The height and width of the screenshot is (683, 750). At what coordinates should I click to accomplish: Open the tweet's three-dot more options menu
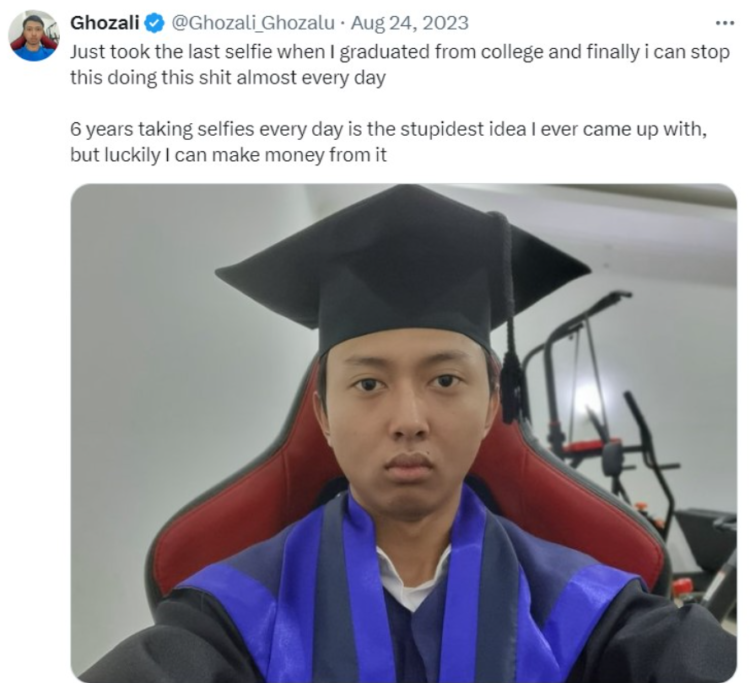pos(725,22)
